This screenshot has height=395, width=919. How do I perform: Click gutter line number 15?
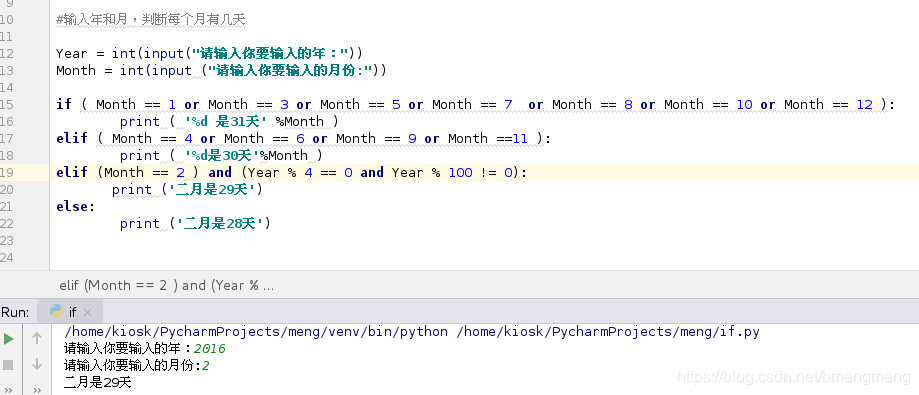point(6,104)
